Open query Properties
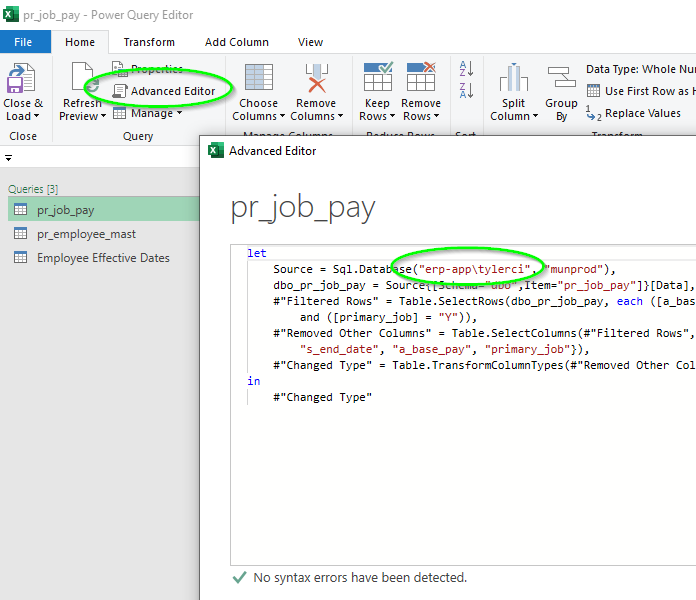Image resolution: width=696 pixels, height=600 pixels. click(147, 69)
